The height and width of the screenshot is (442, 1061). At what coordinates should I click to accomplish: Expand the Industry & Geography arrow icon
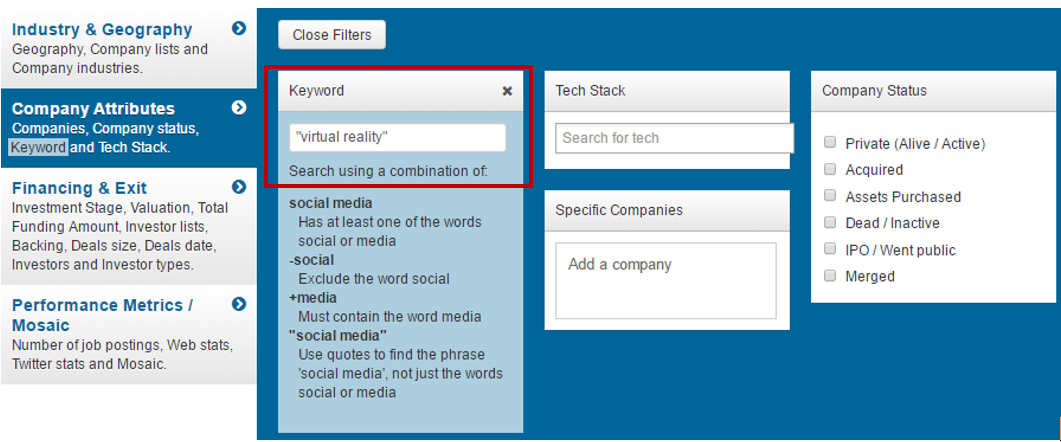point(239,29)
